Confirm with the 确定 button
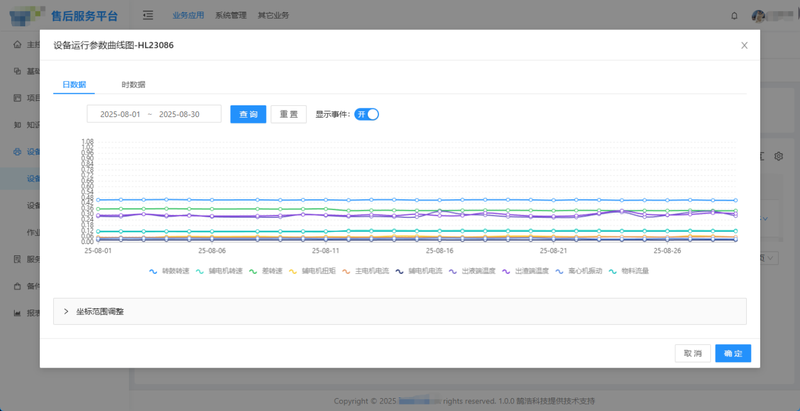The width and height of the screenshot is (800, 411). 733,353
